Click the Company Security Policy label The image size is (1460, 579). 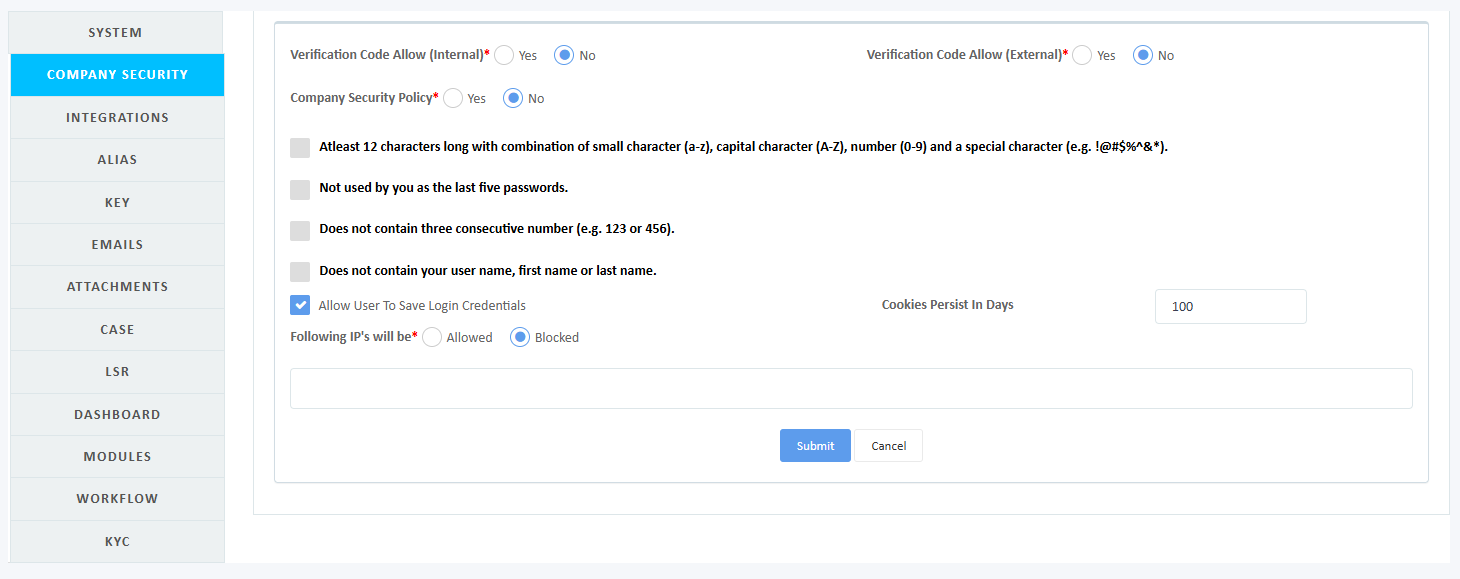(361, 98)
